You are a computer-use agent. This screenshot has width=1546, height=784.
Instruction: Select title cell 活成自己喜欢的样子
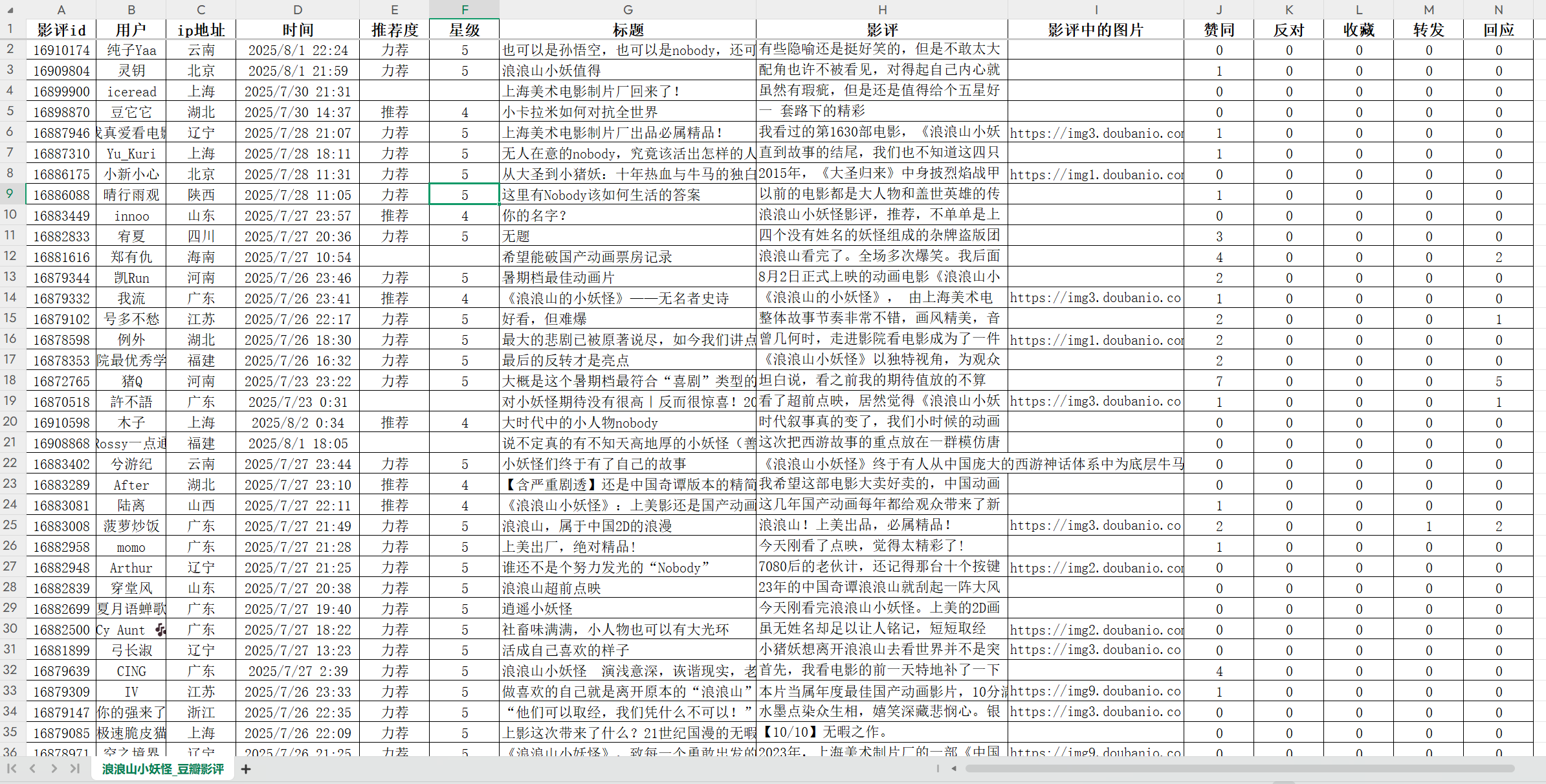628,650
